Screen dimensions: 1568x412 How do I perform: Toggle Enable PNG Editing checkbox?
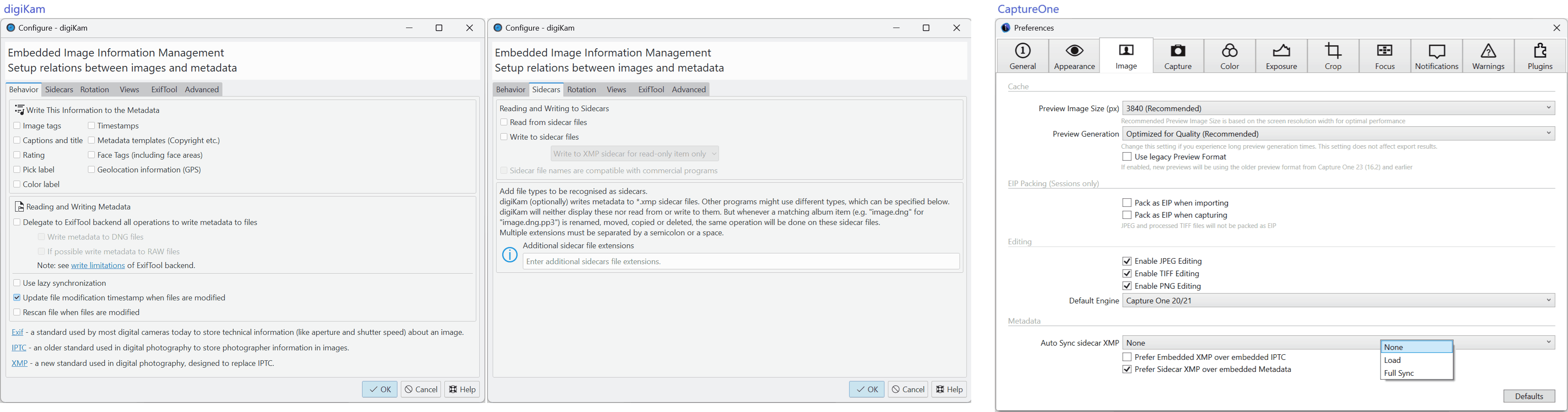(x=1127, y=286)
